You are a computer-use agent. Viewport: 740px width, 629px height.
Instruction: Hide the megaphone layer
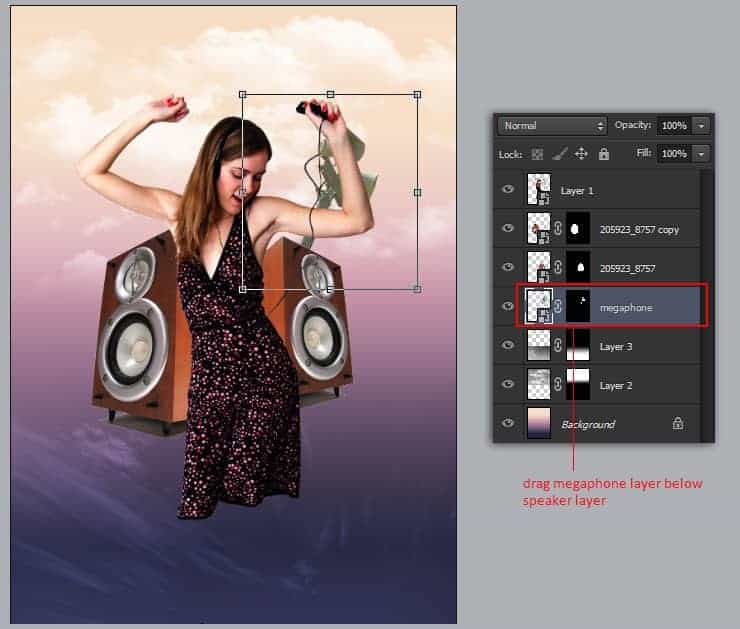point(508,306)
